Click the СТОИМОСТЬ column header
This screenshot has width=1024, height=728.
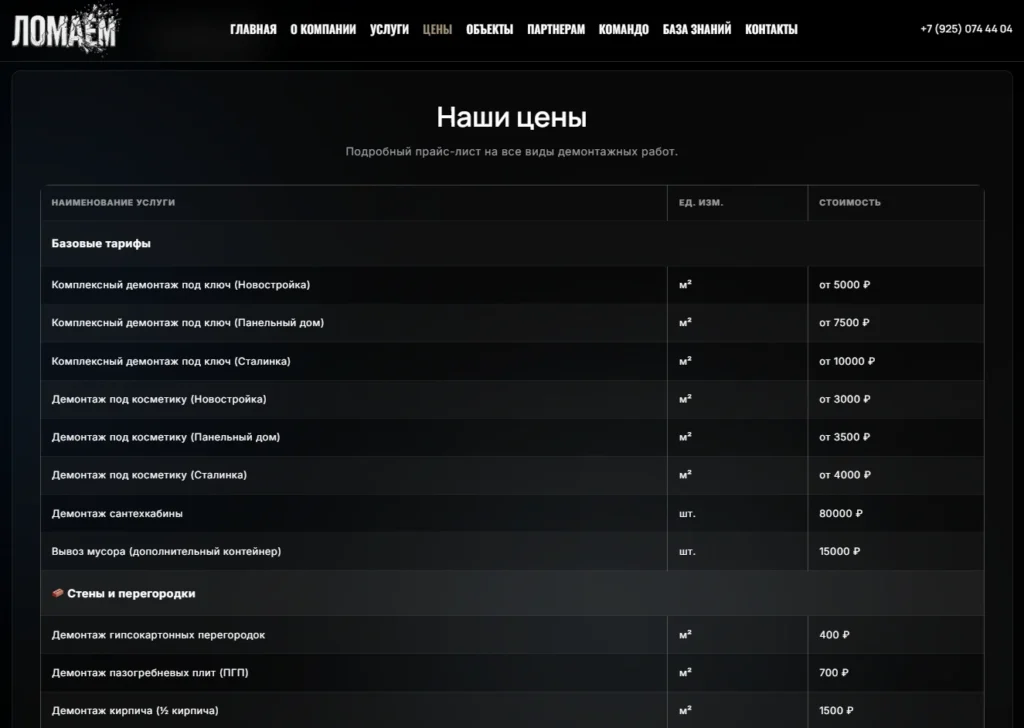(x=850, y=202)
